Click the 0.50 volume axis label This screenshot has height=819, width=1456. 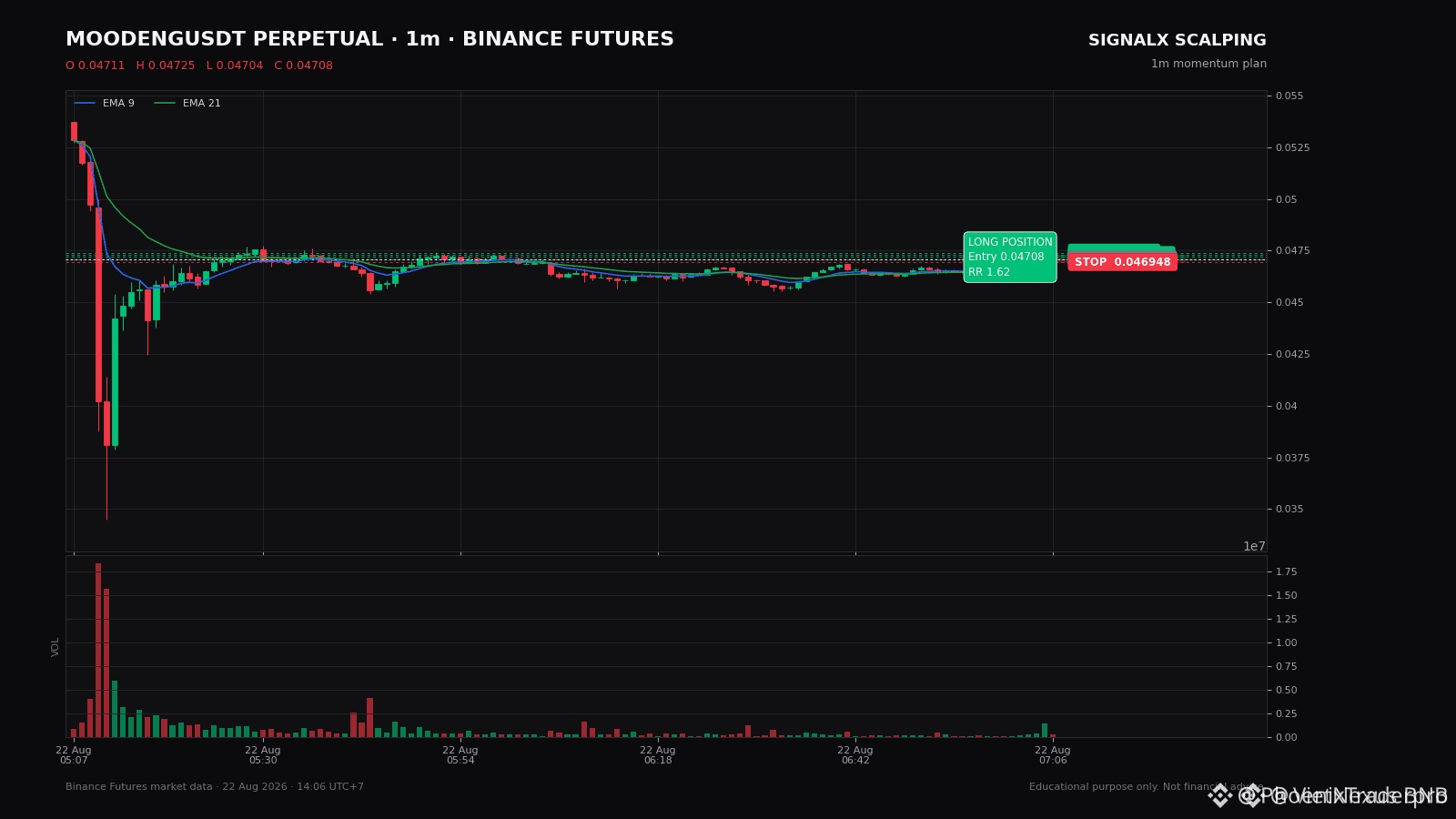(1287, 691)
